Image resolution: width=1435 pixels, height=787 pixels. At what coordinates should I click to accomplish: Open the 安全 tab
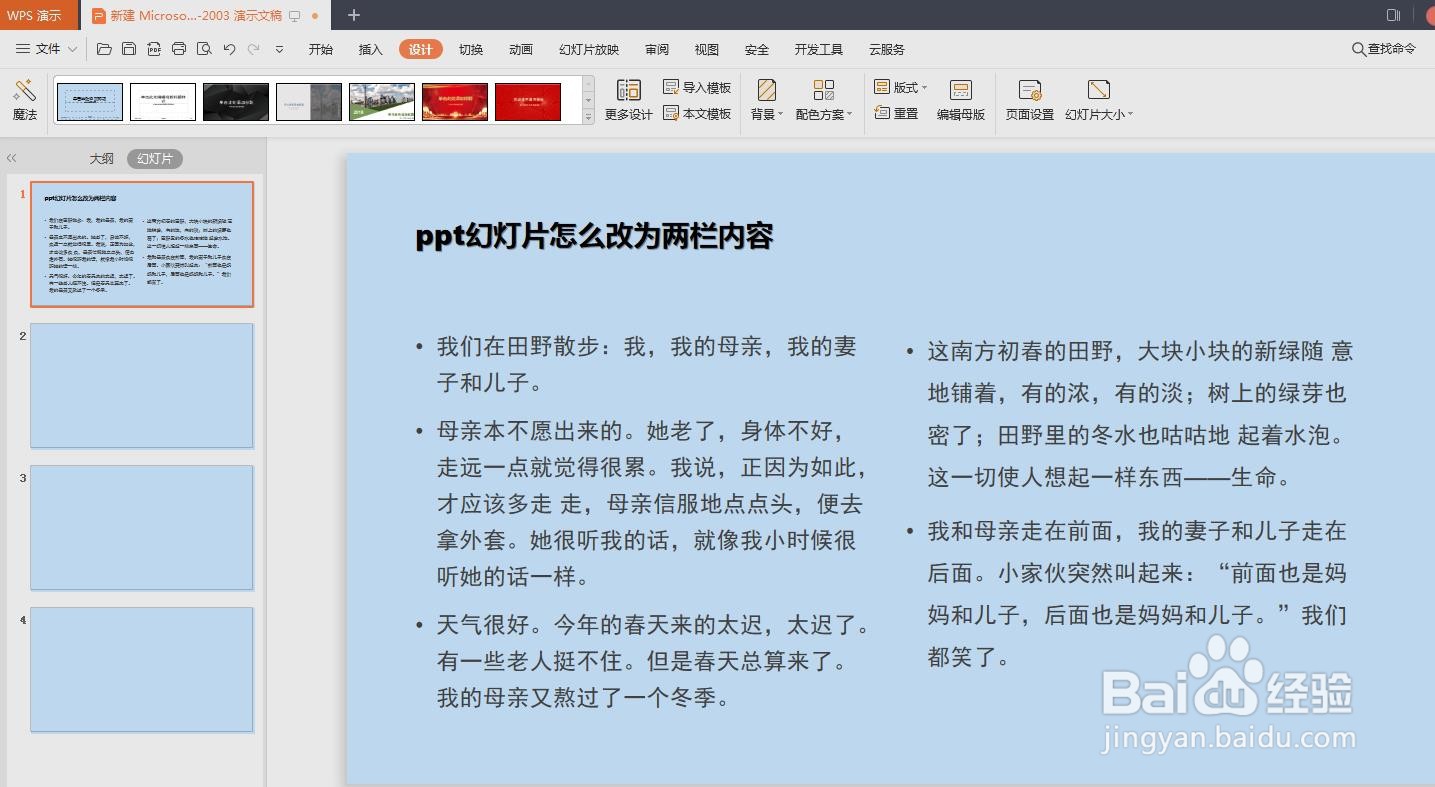[x=757, y=49]
